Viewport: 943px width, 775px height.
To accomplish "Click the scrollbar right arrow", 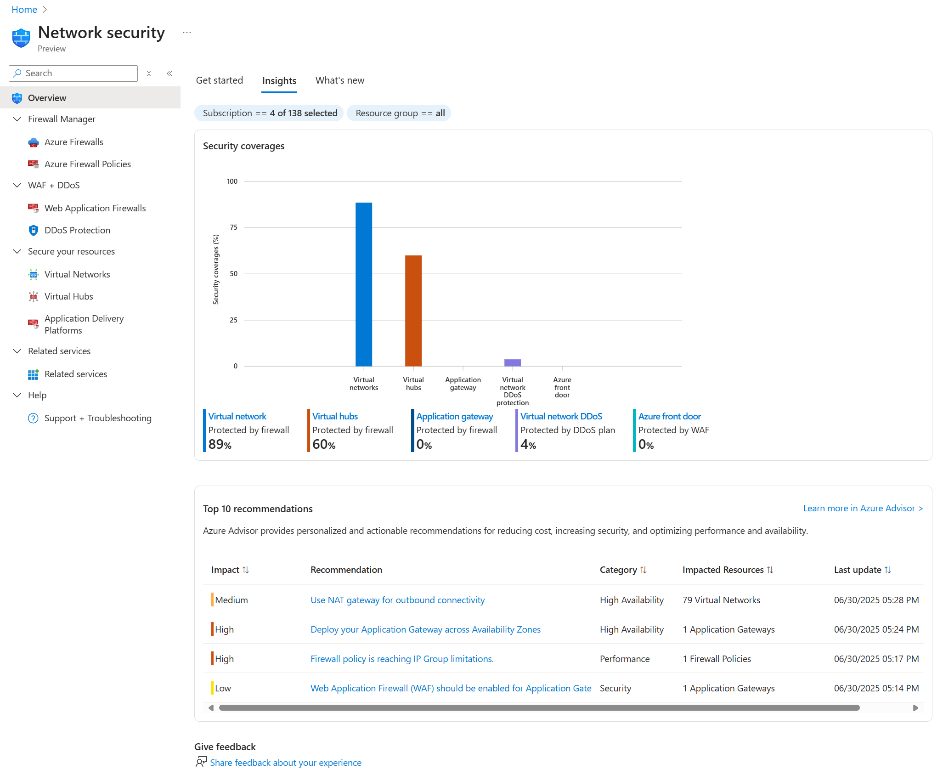I will click(915, 708).
